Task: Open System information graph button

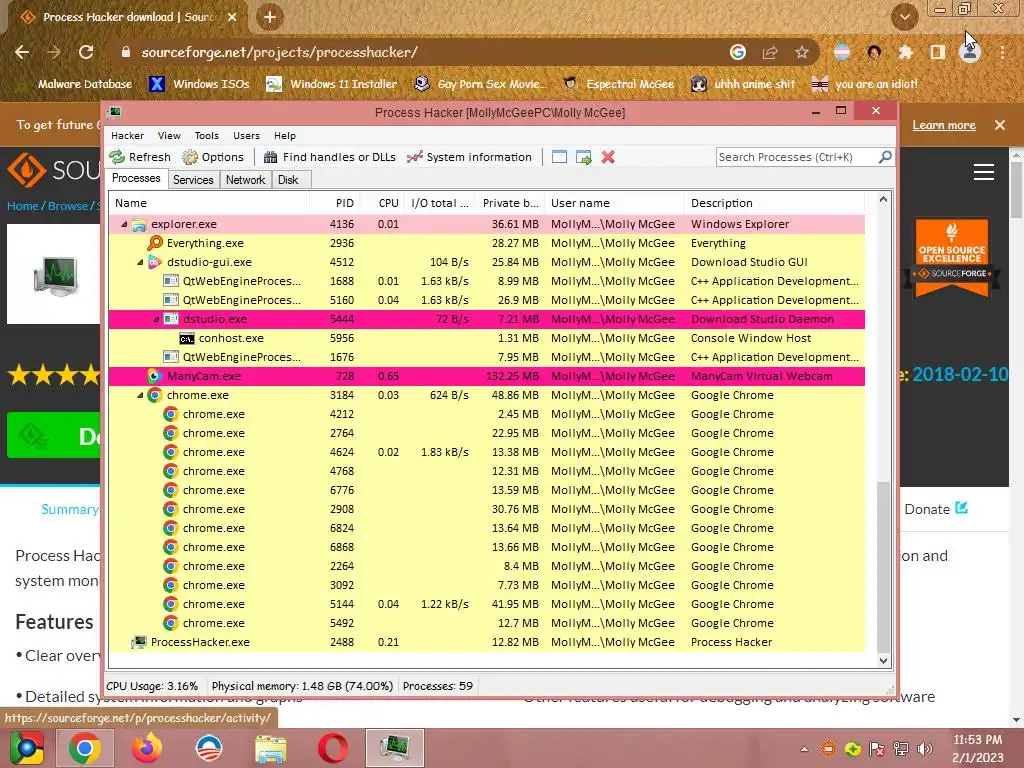Action: (x=469, y=157)
